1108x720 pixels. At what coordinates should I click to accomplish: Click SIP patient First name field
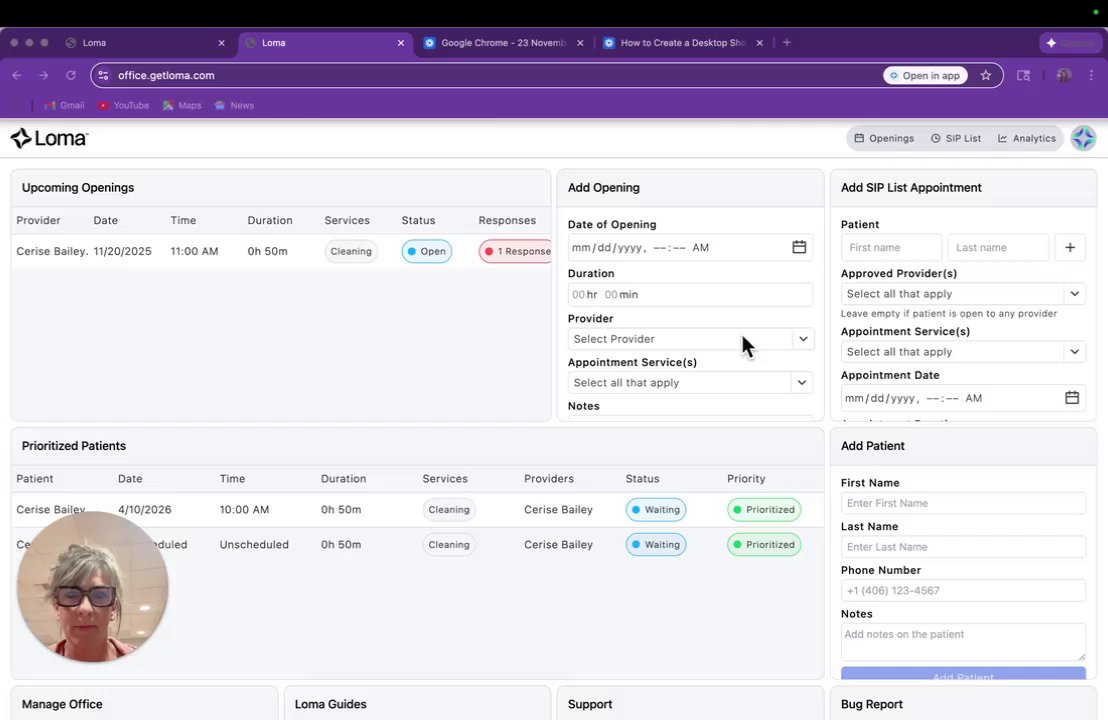[891, 247]
